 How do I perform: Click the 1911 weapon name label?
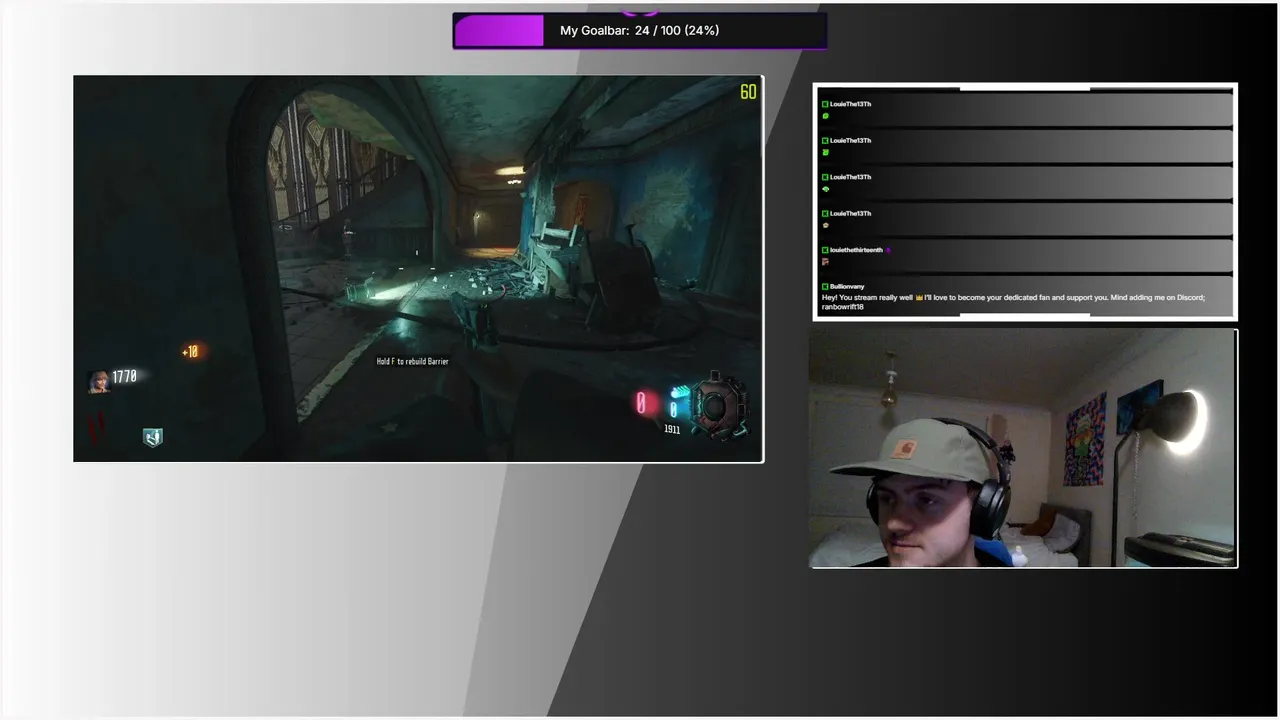click(672, 430)
